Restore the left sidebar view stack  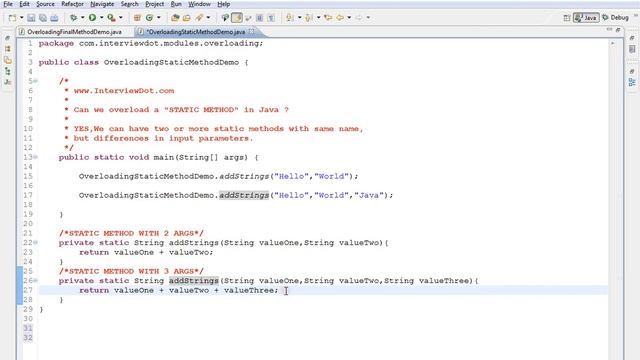(x=7, y=38)
